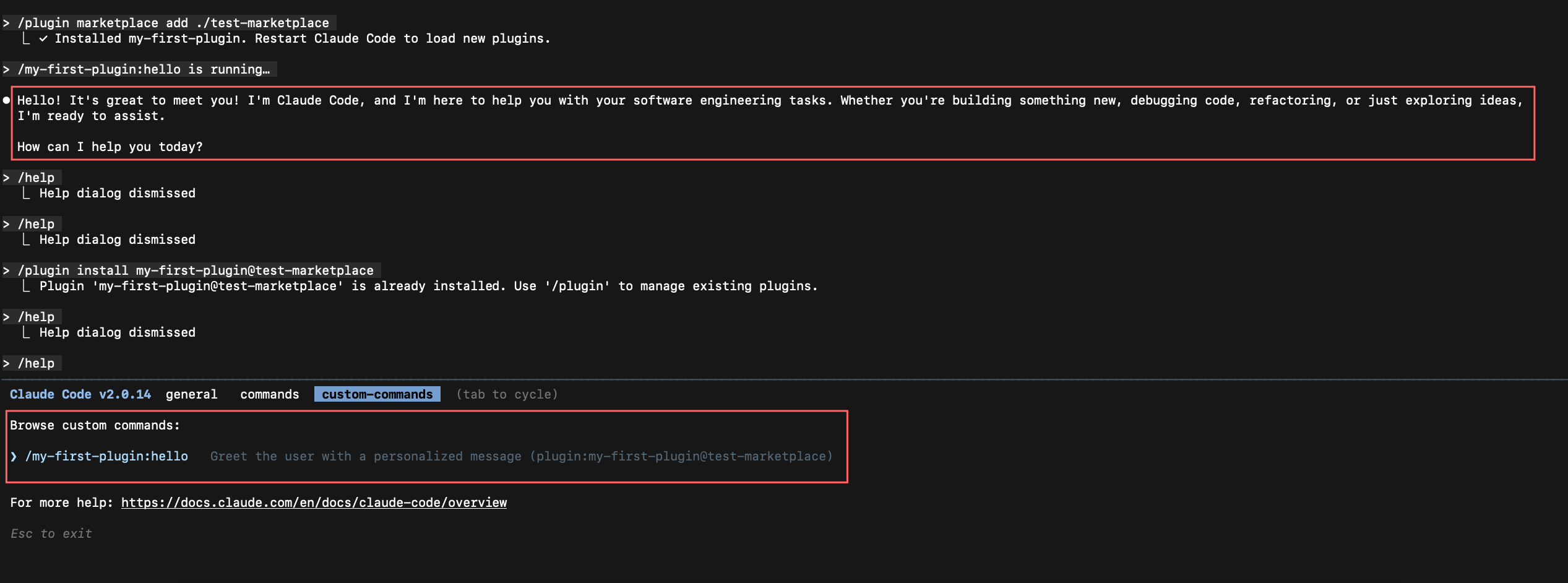Click the "Claude Code v2.0.14" version label
Screen dimensions: 1568x583
coord(80,394)
